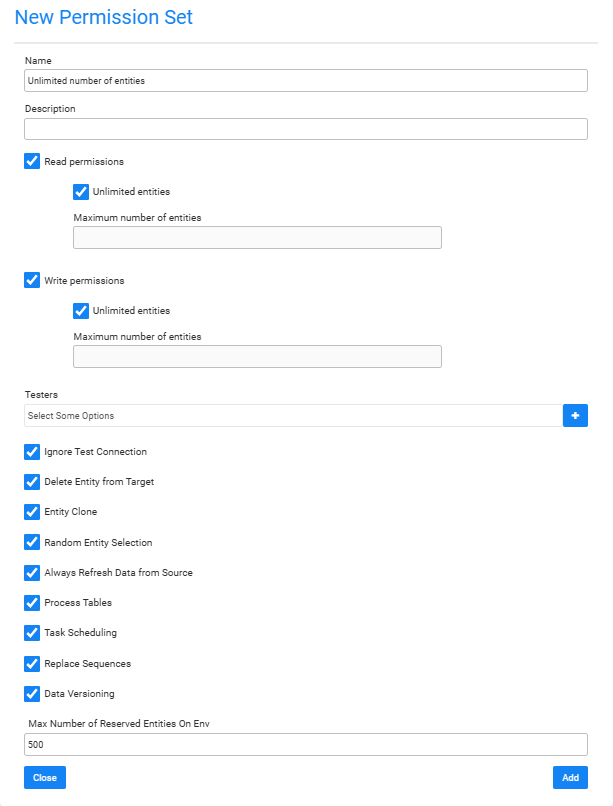
Task: Uncheck the Read permissions checkbox
Action: [x=31, y=161]
